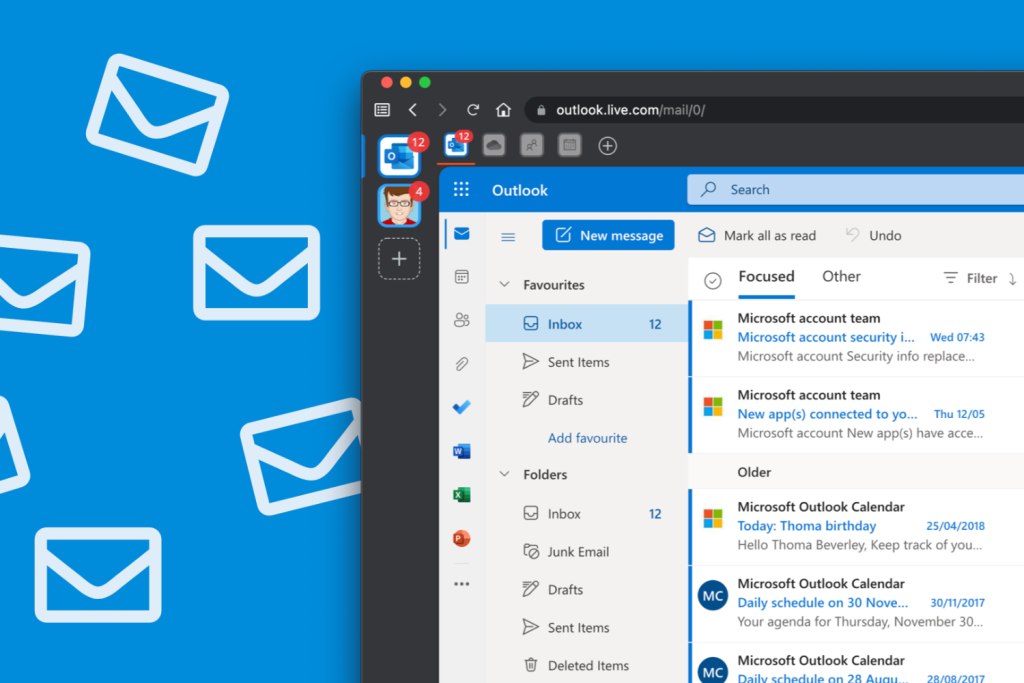Open the People icon in the sidebar

pos(461,319)
